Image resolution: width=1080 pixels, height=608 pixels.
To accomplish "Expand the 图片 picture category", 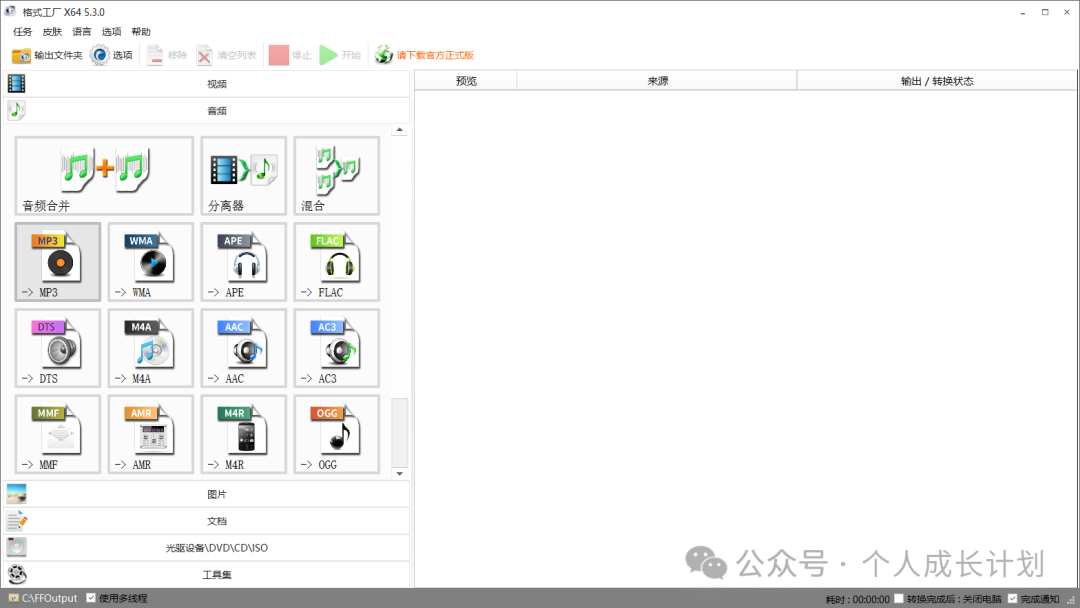I will point(207,494).
